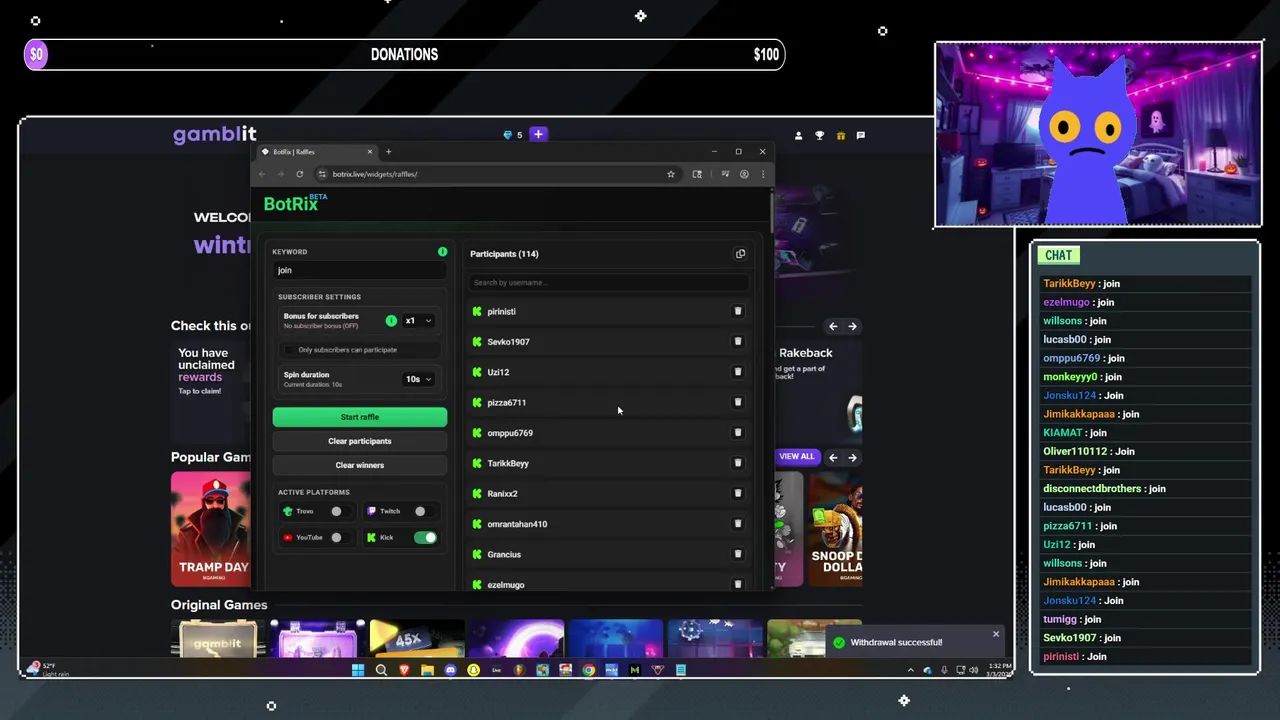The image size is (1280, 720).
Task: Delete Grancius participant entry
Action: pos(738,554)
